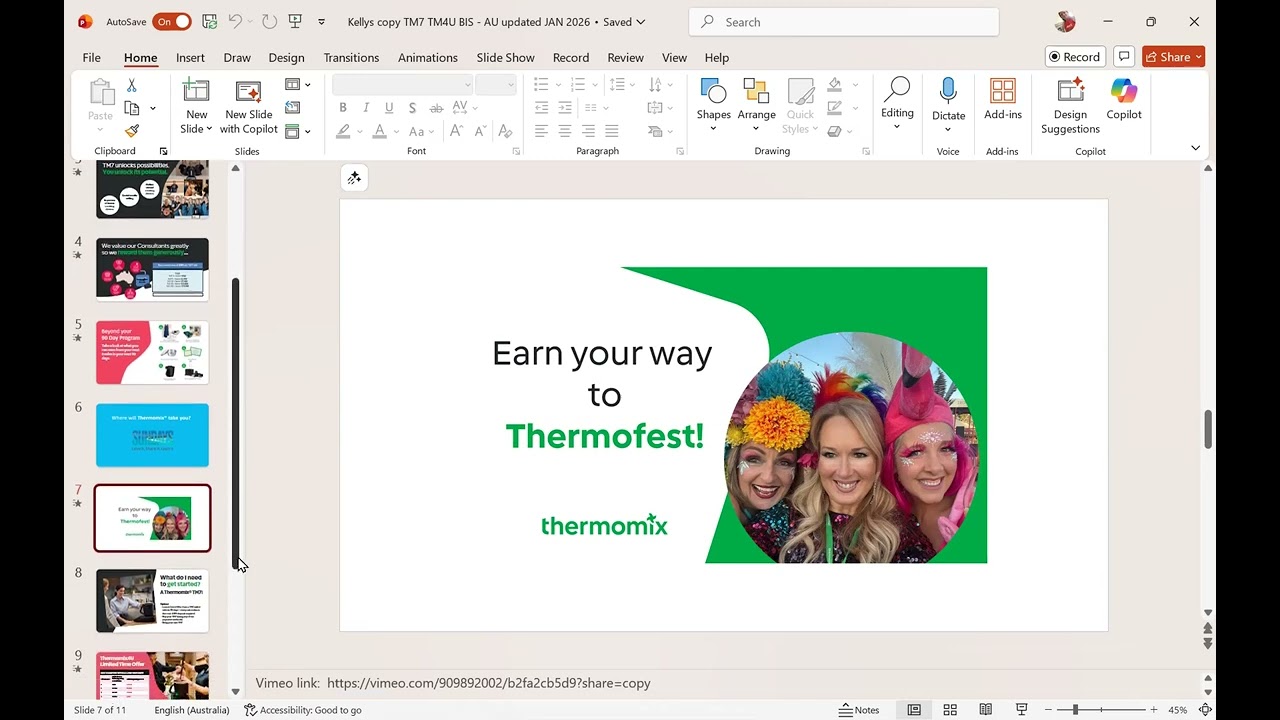1280x720 pixels.
Task: Open the Animations tab
Action: tap(428, 57)
